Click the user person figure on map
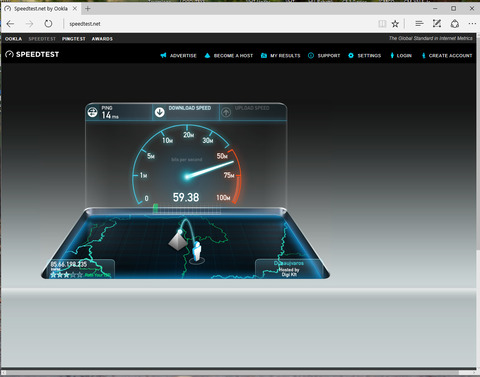The width and height of the screenshot is (480, 377). (x=197, y=252)
